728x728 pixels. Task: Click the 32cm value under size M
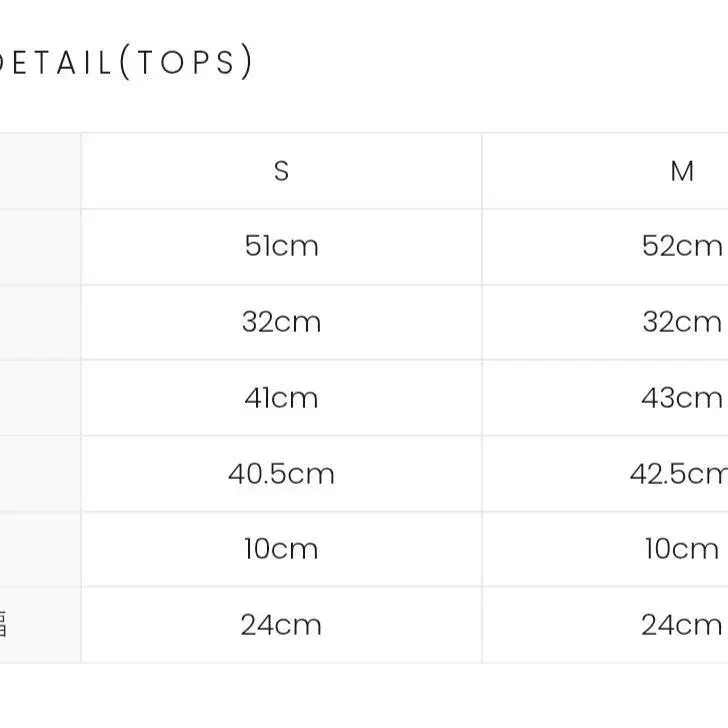[682, 322]
